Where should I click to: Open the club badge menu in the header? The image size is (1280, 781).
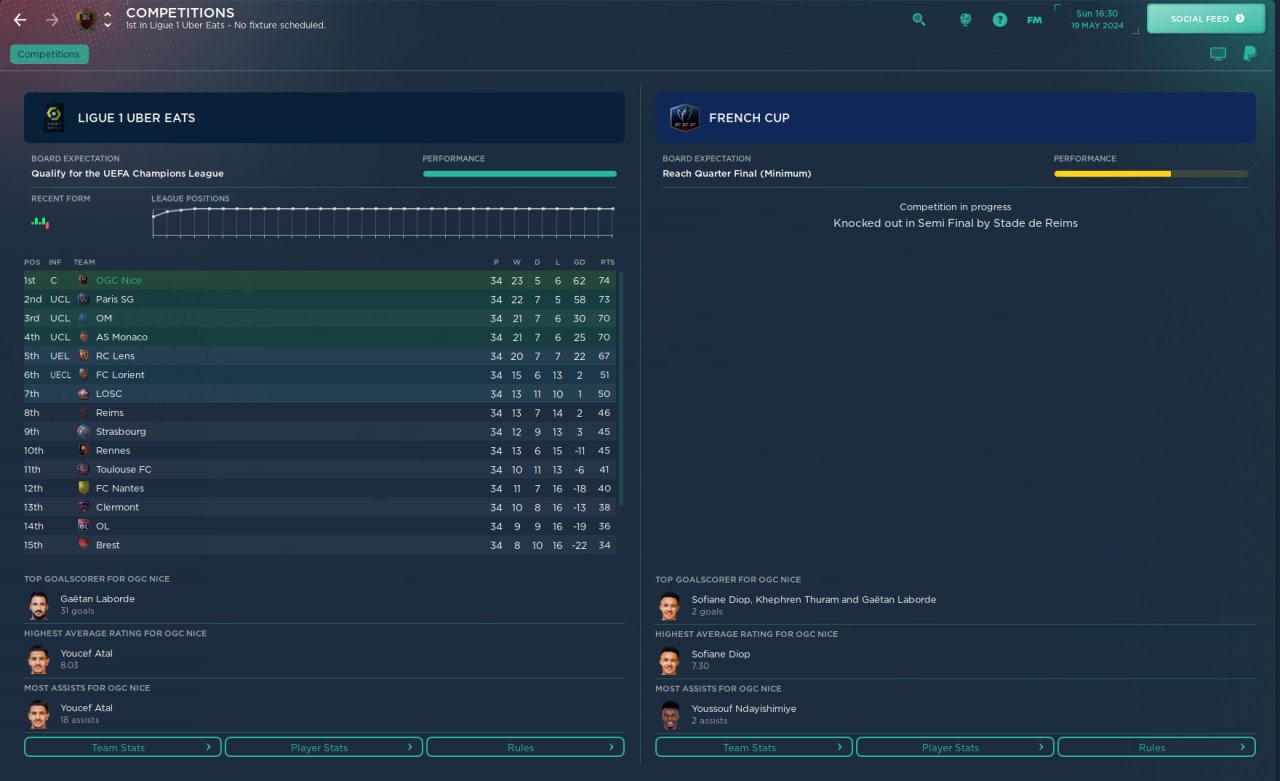click(86, 19)
